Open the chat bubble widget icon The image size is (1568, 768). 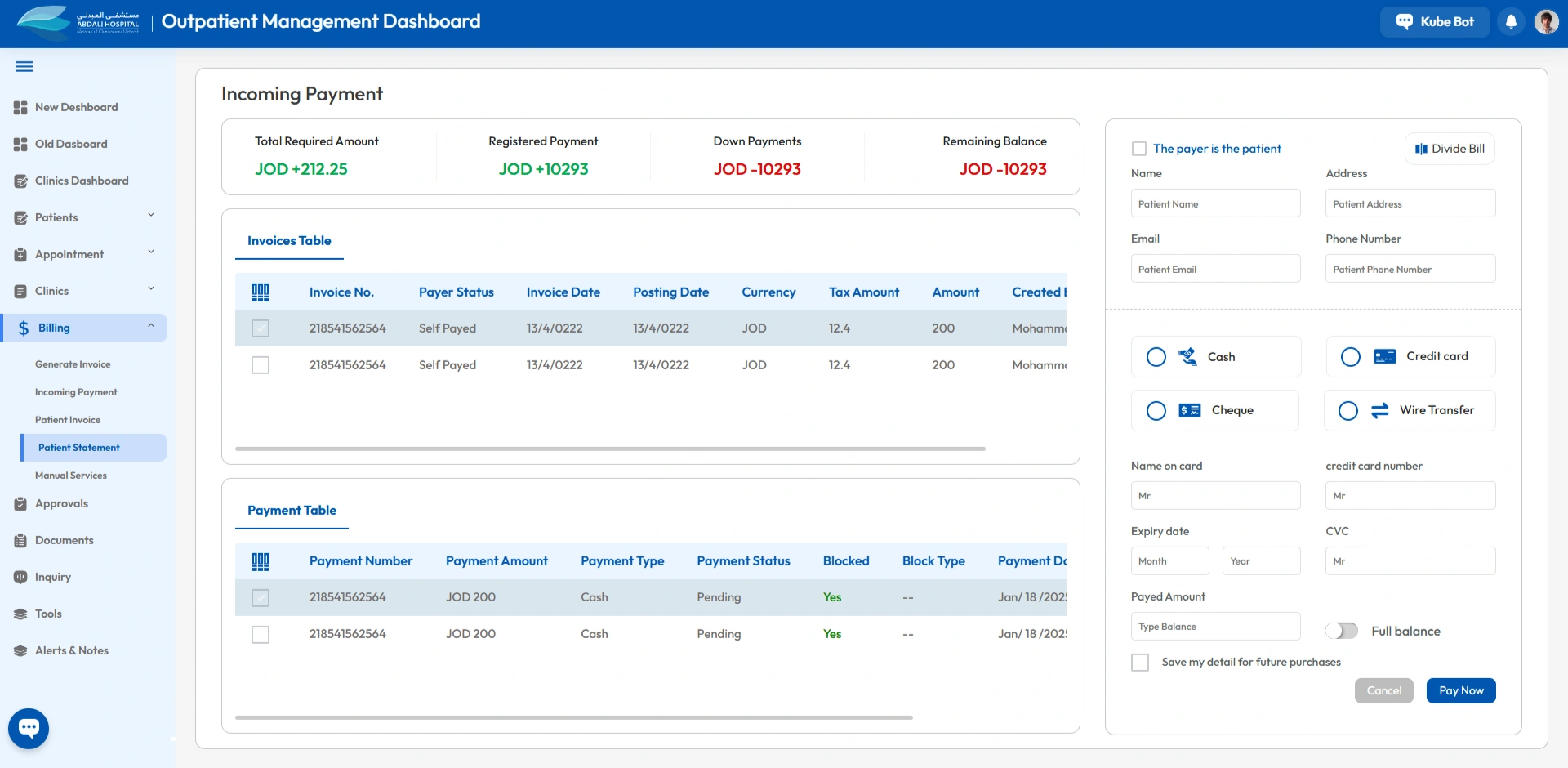pos(29,728)
